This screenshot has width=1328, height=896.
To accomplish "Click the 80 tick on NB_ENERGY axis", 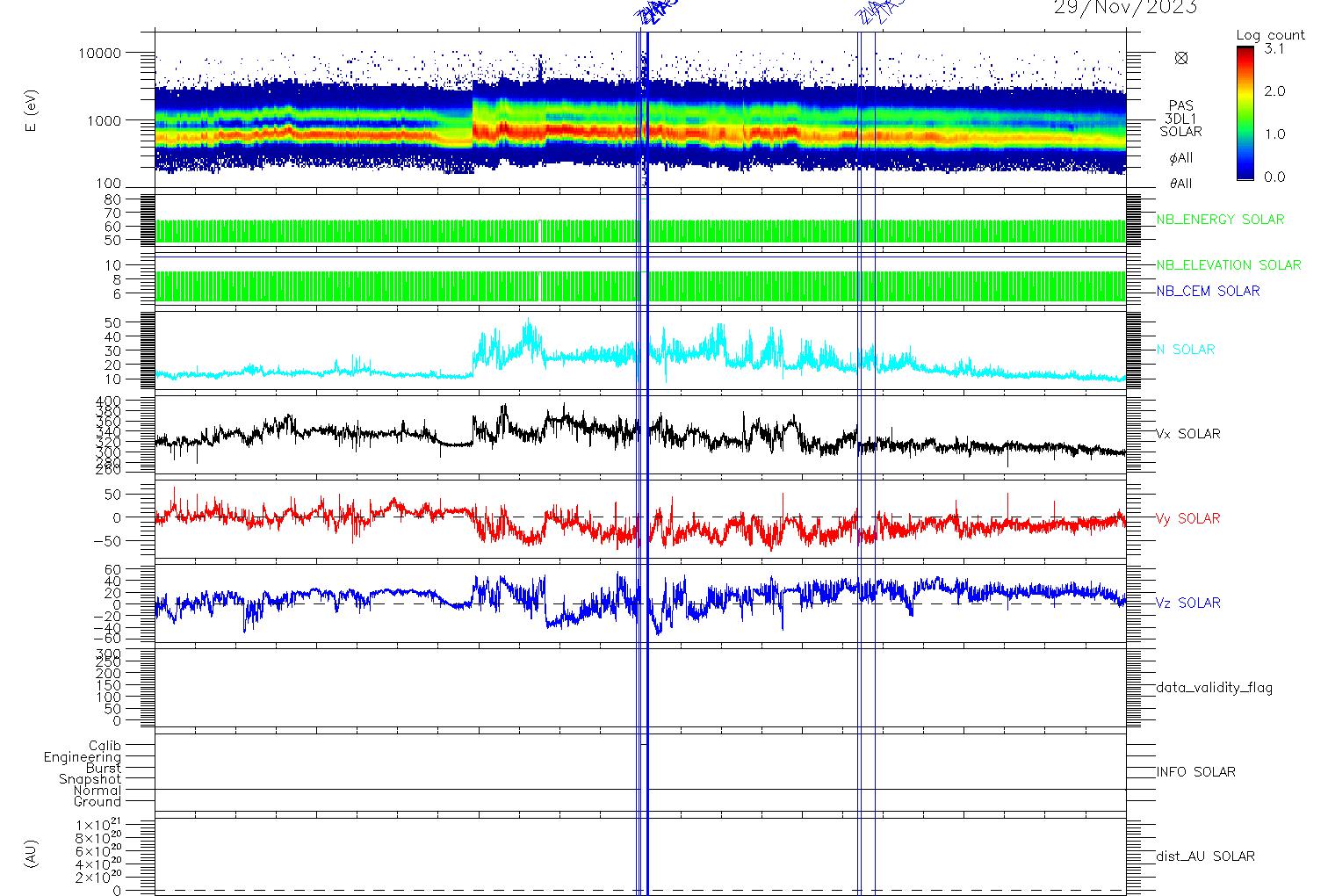I will (x=112, y=200).
